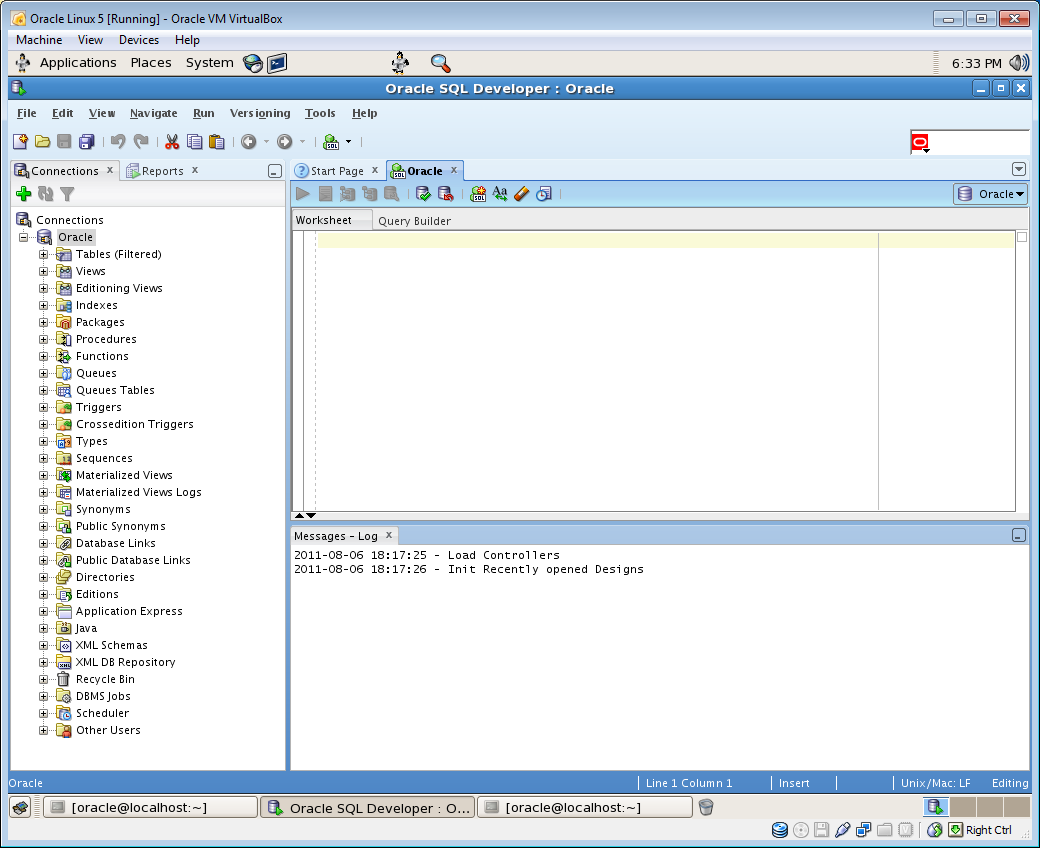This screenshot has height=848, width=1040.
Task: Click the green plus New Connection icon
Action: click(x=24, y=194)
